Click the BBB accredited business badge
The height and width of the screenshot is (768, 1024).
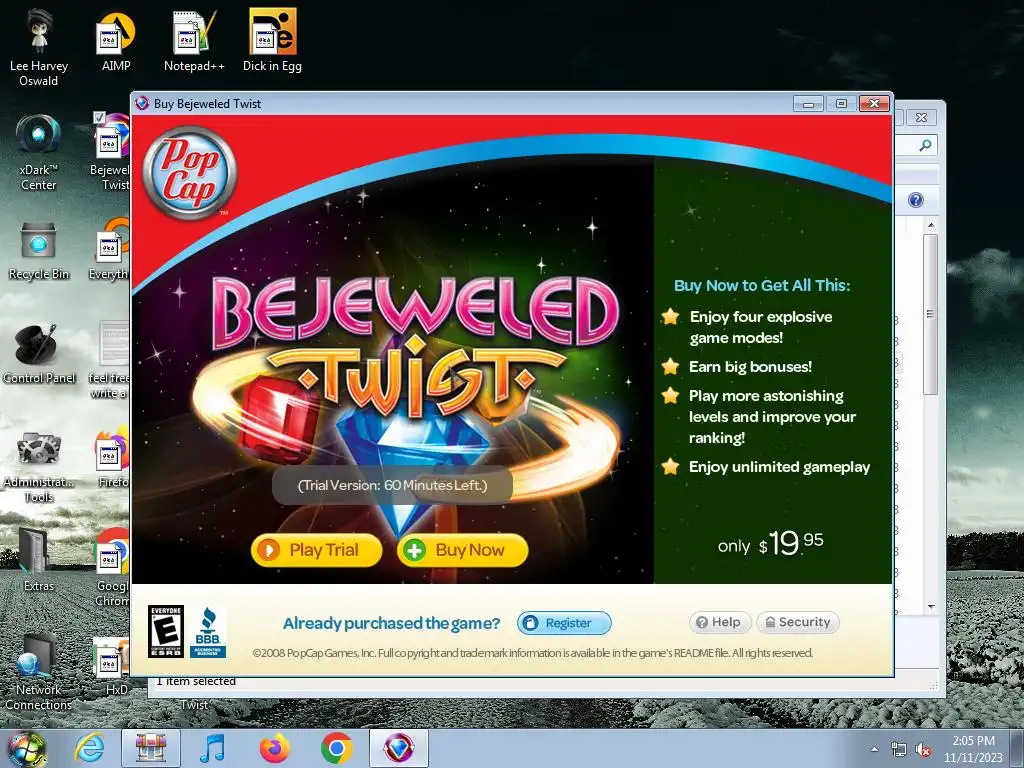(x=208, y=632)
